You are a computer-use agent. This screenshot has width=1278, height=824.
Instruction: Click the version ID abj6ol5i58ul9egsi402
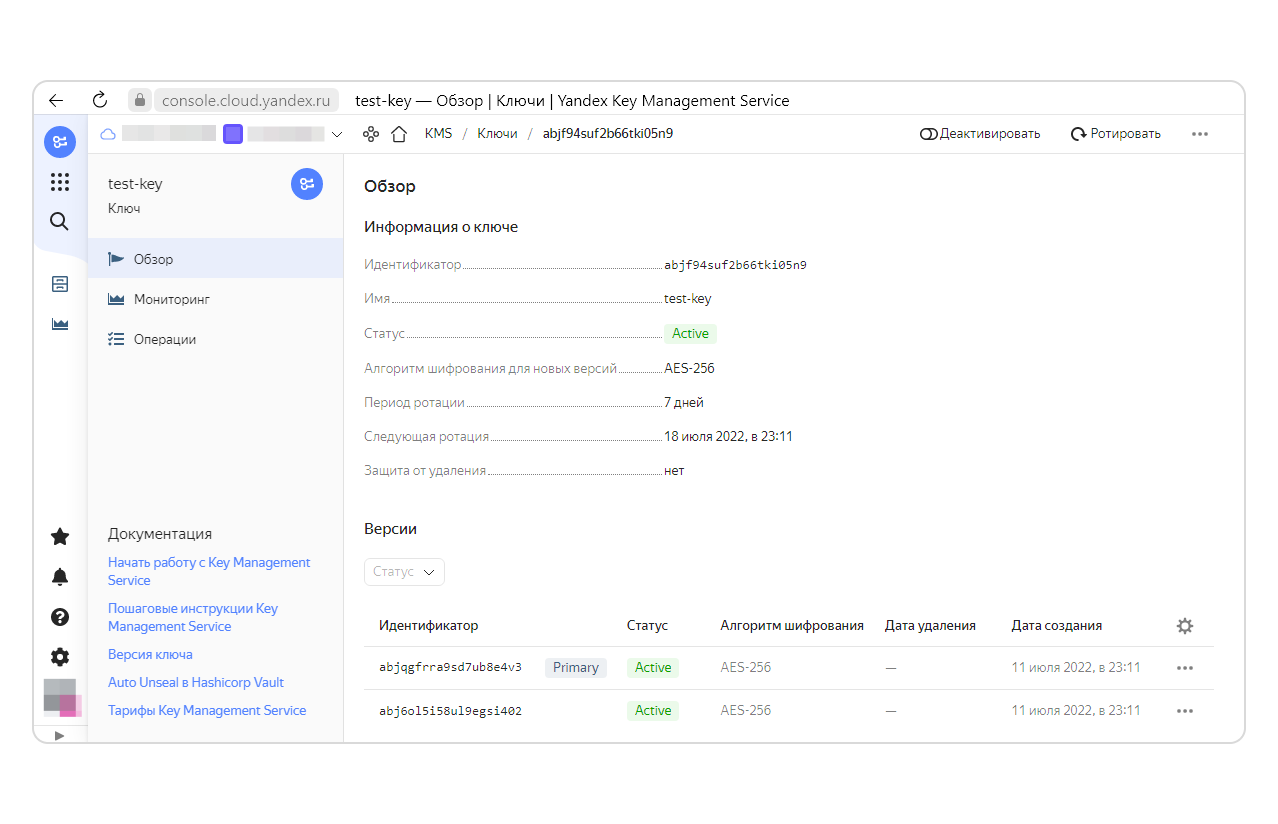pos(450,711)
